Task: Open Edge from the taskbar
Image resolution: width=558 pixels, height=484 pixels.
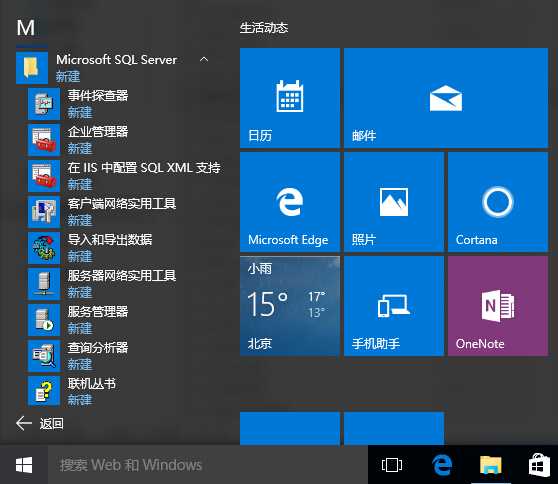Action: (442, 465)
